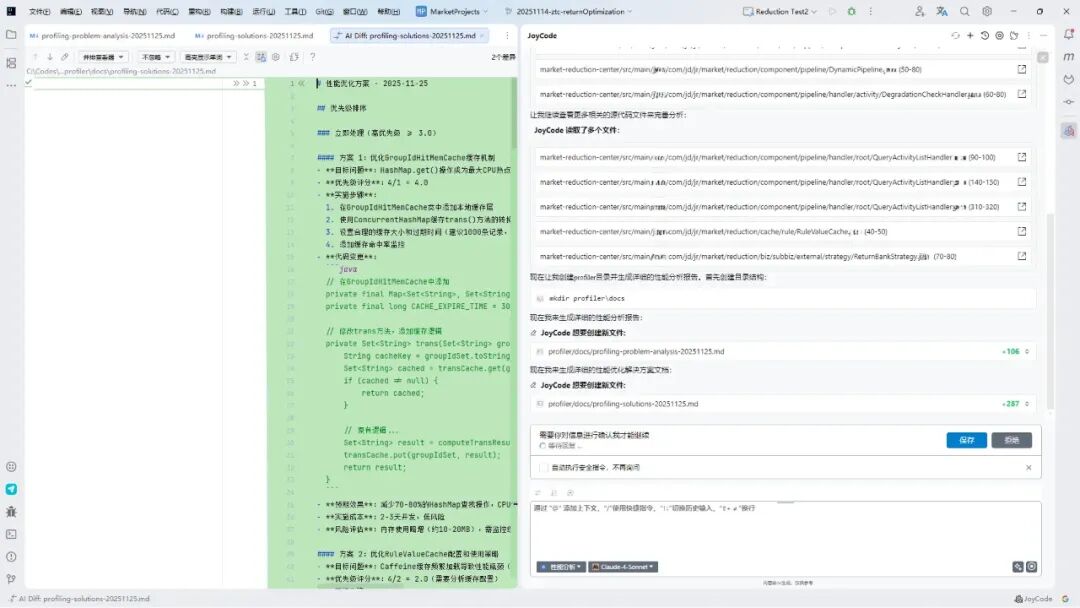Viewport: 1080px width, 608px height.
Task: Open the agent mode dropdown beside Claude-4-Sonnet
Action: 561,567
